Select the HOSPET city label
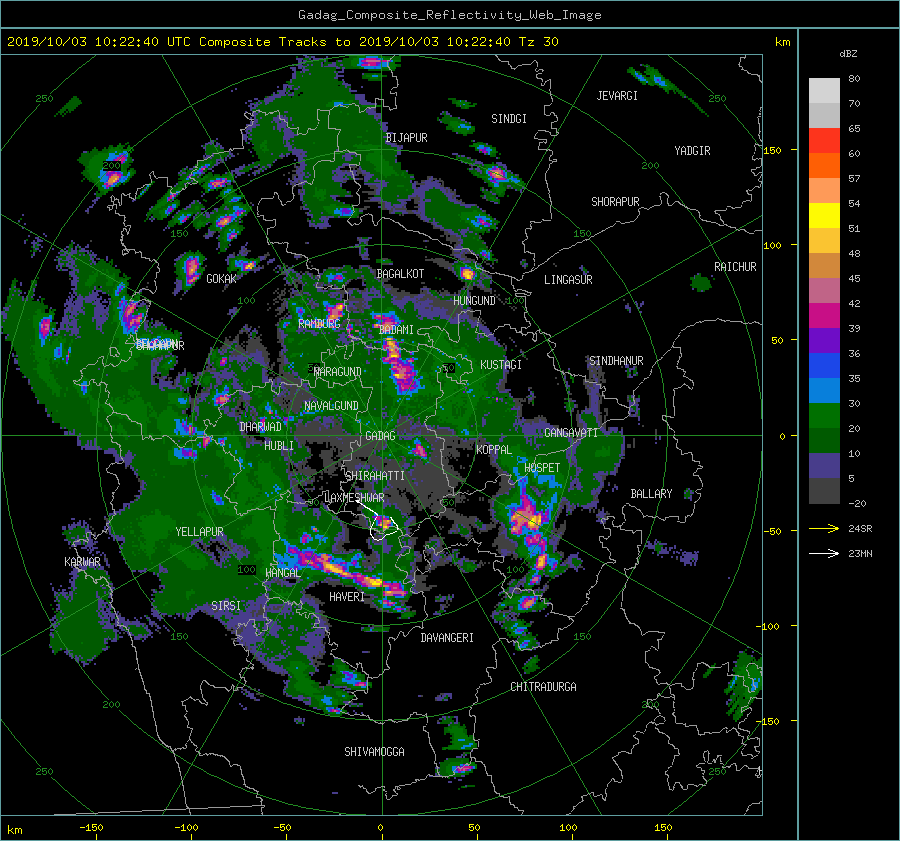This screenshot has height=841, width=900. tap(542, 468)
